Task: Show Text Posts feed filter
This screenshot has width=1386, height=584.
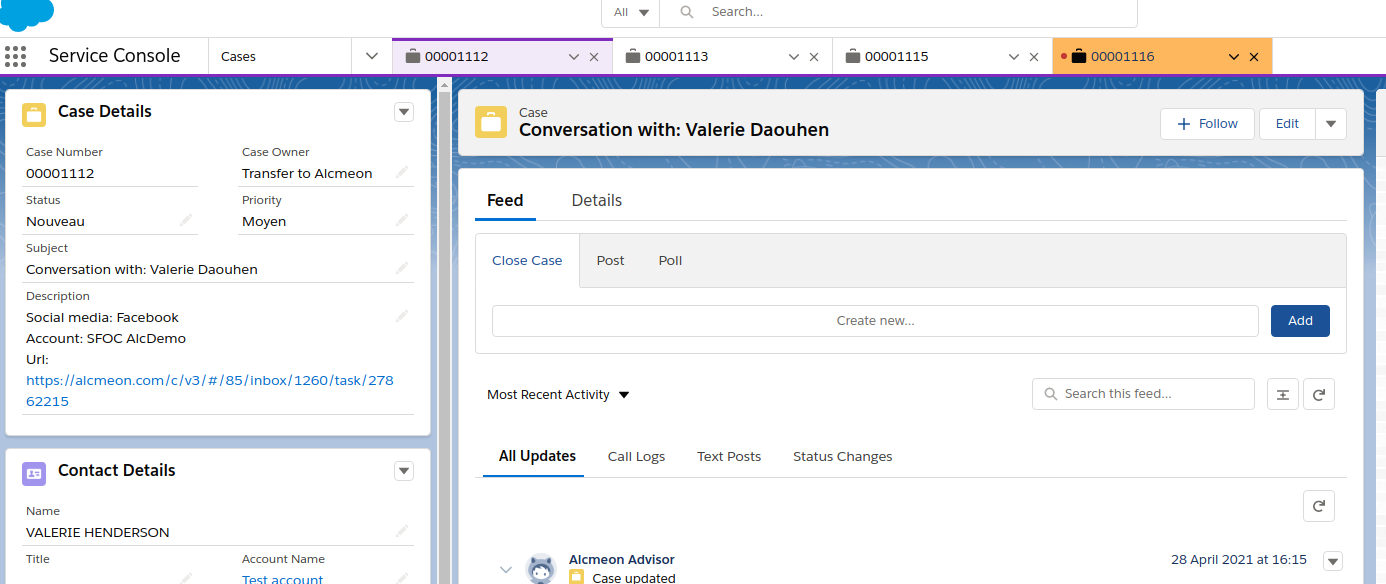Action: point(729,456)
